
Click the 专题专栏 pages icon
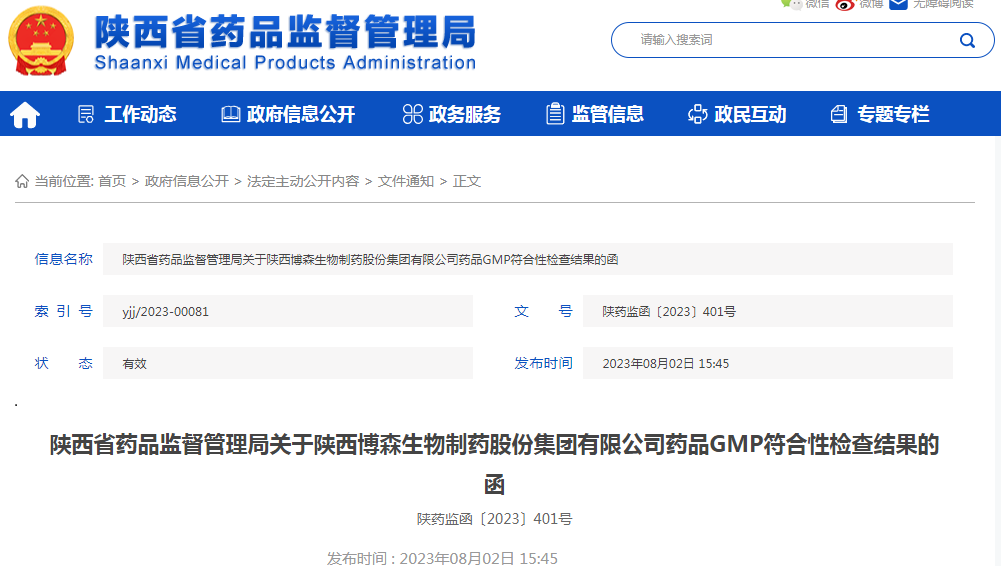(839, 114)
